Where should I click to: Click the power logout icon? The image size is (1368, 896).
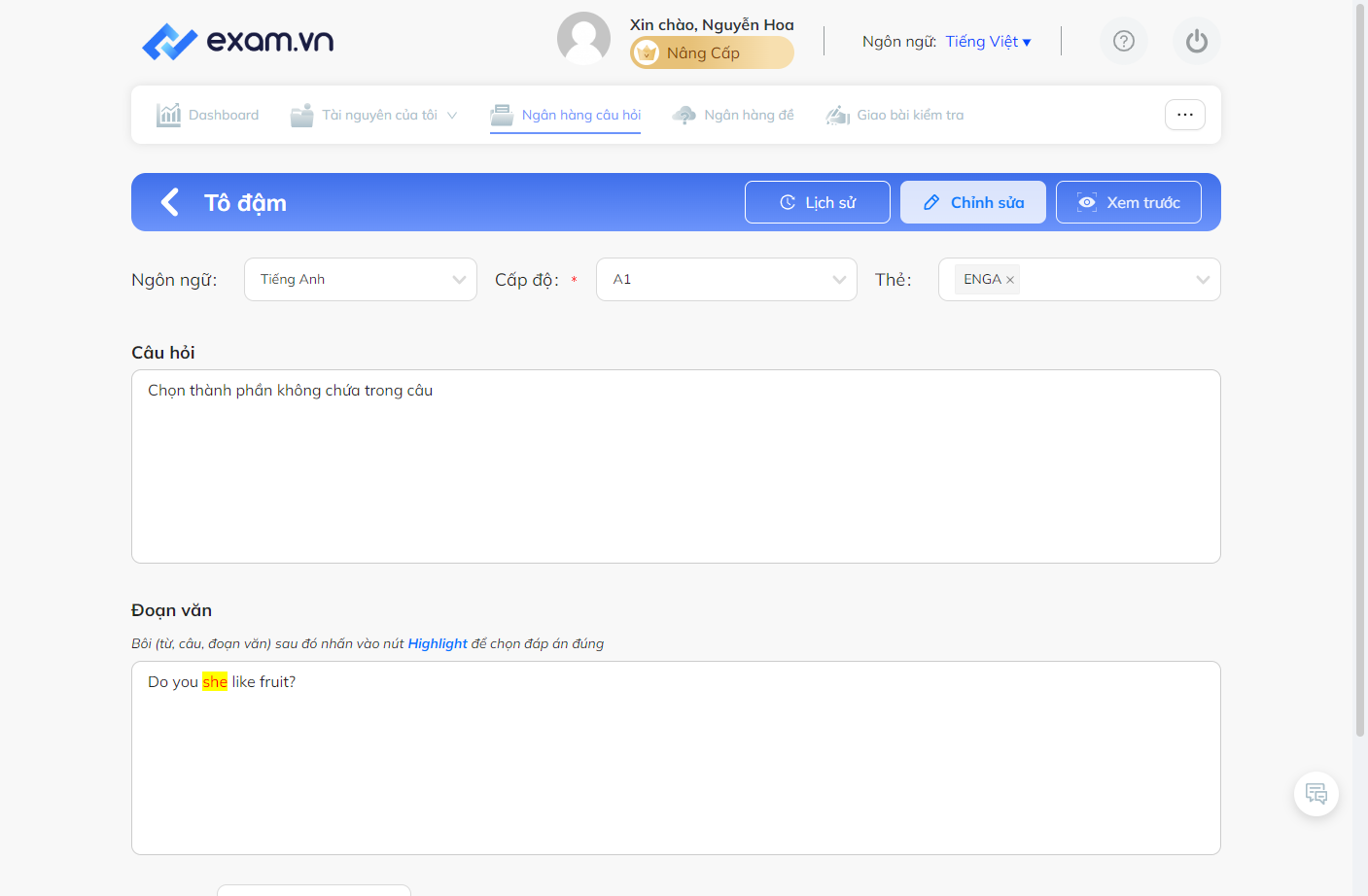click(1197, 41)
